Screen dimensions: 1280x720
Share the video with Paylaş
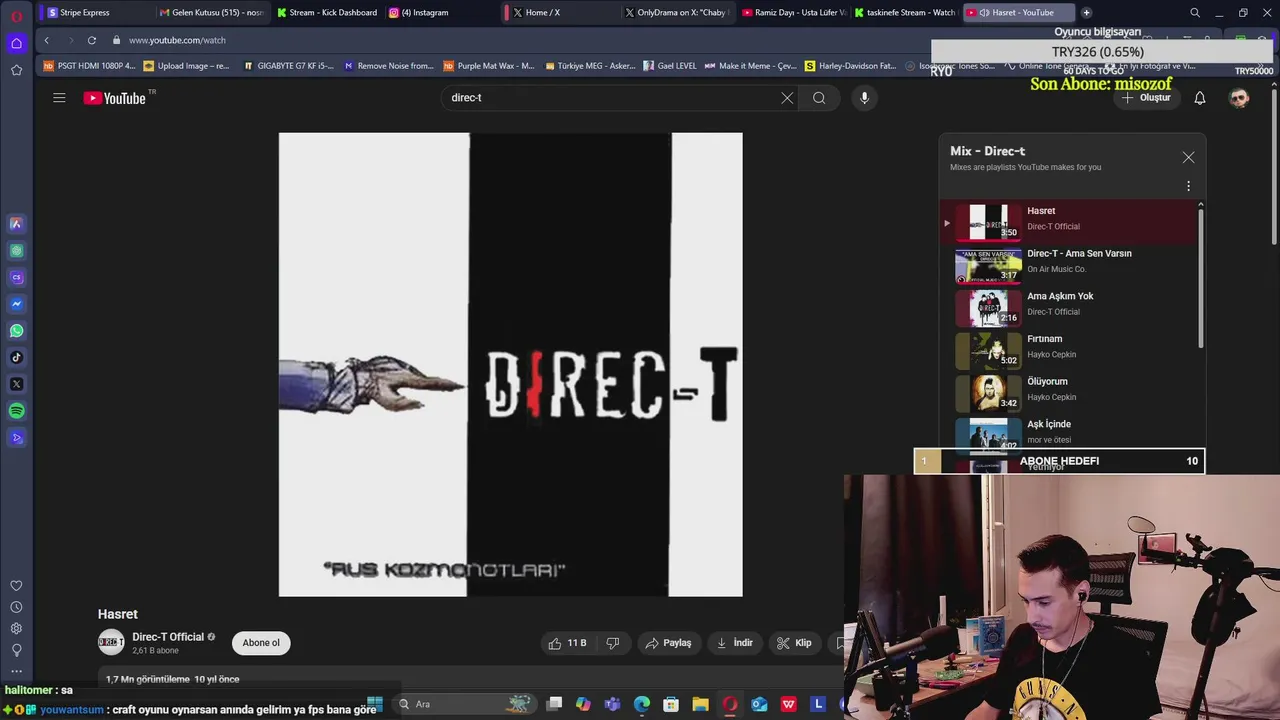[668, 643]
